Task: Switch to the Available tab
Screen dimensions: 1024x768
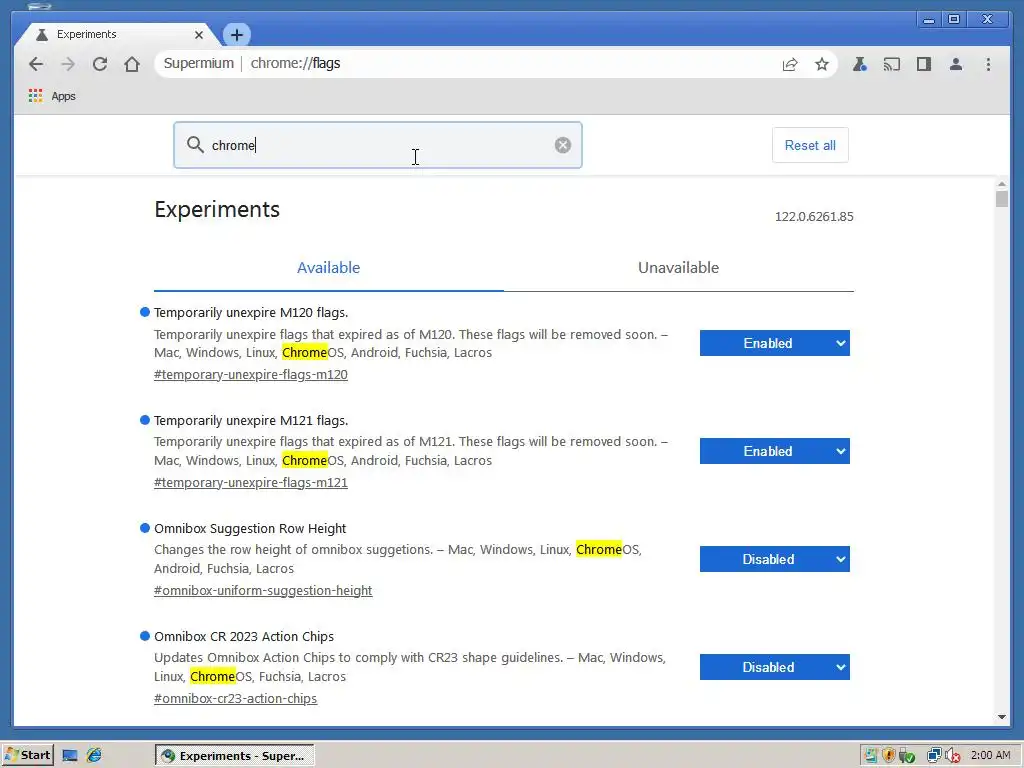Action: pos(328,268)
